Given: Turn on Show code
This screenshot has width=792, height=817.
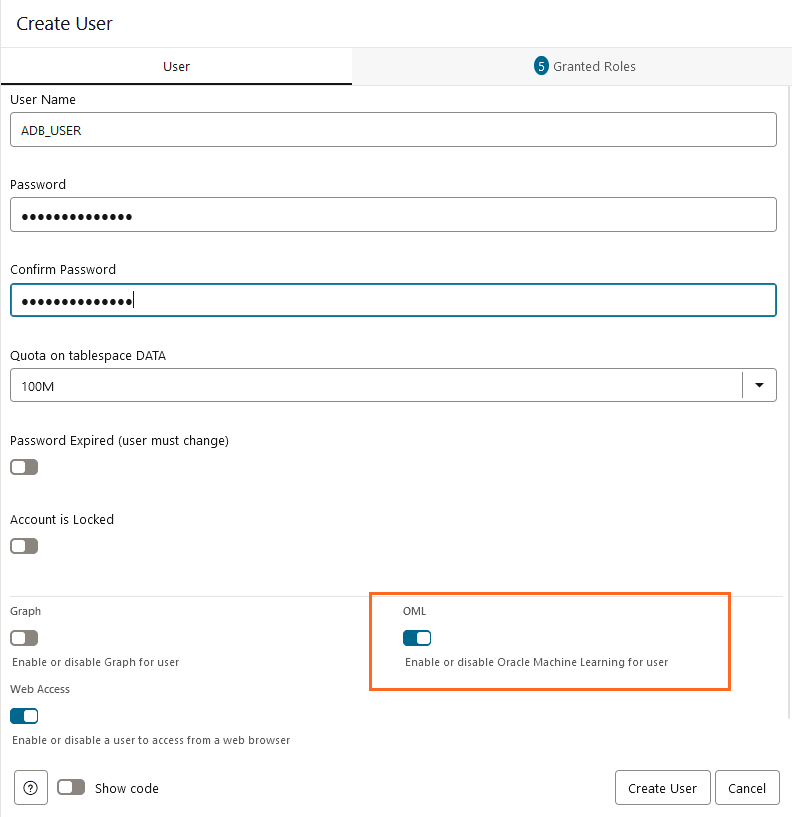Looking at the screenshot, I should click(70, 788).
